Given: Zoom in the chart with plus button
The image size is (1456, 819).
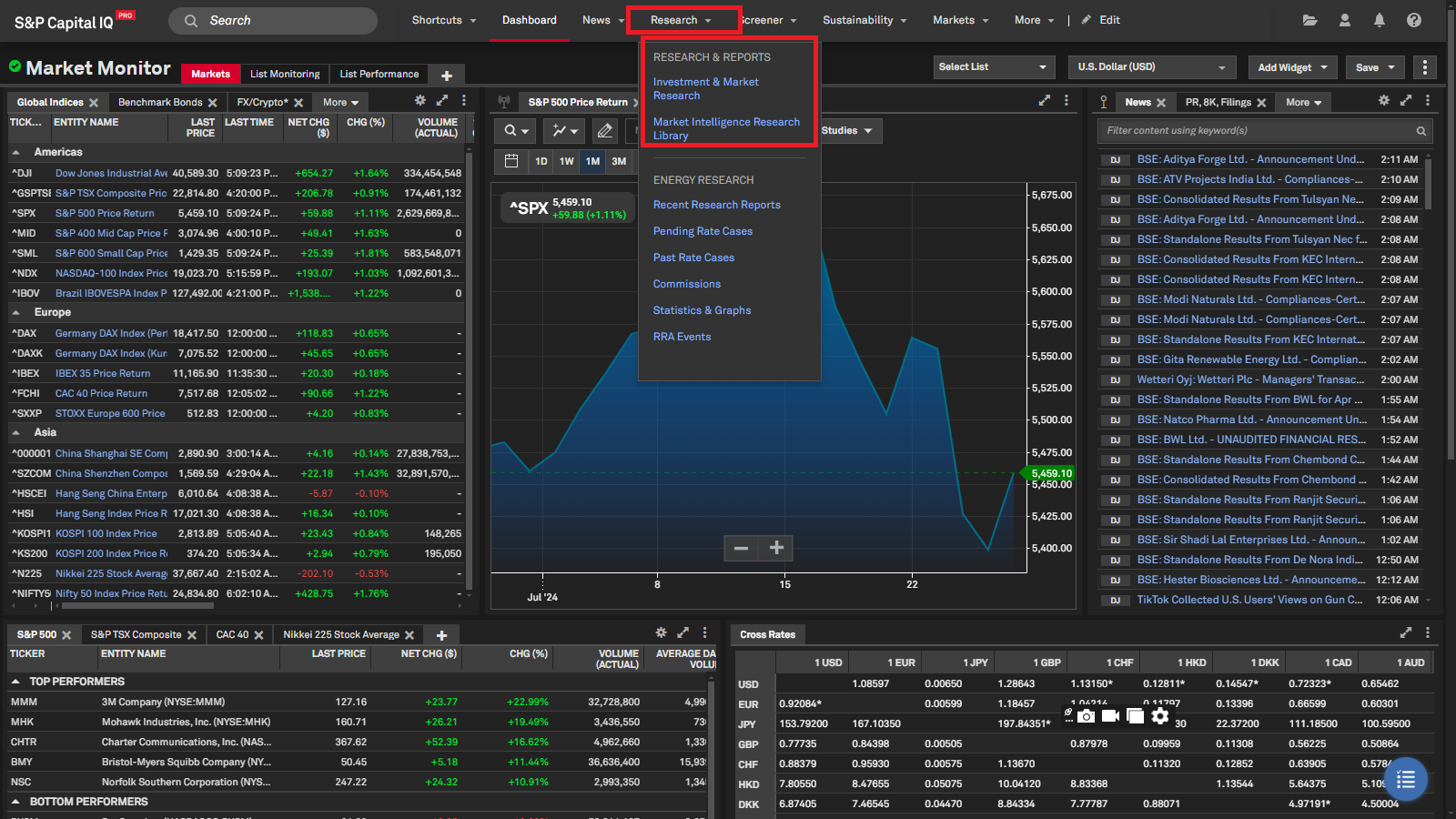Looking at the screenshot, I should click(x=776, y=548).
